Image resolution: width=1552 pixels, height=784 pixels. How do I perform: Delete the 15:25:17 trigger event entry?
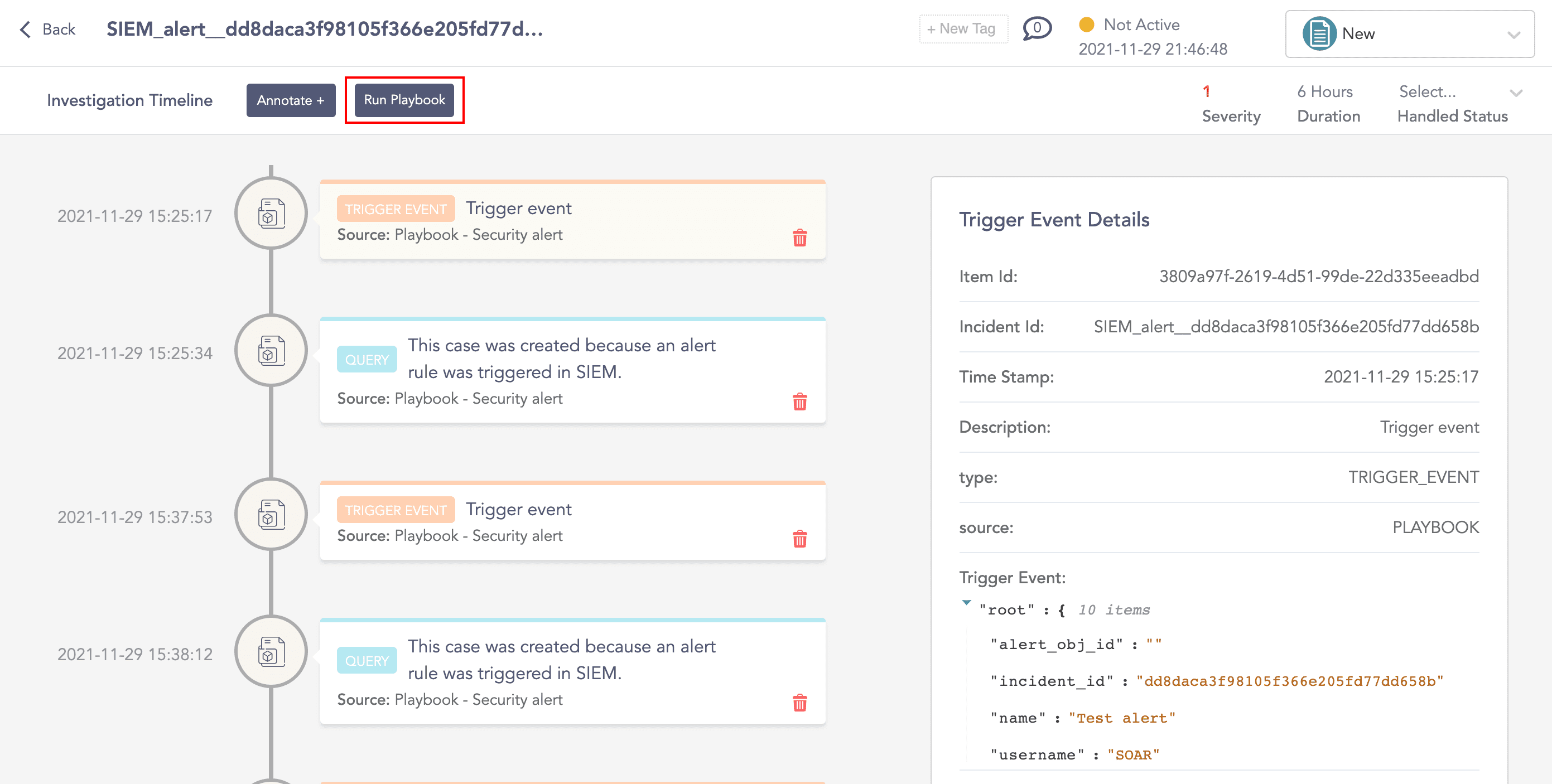799,238
